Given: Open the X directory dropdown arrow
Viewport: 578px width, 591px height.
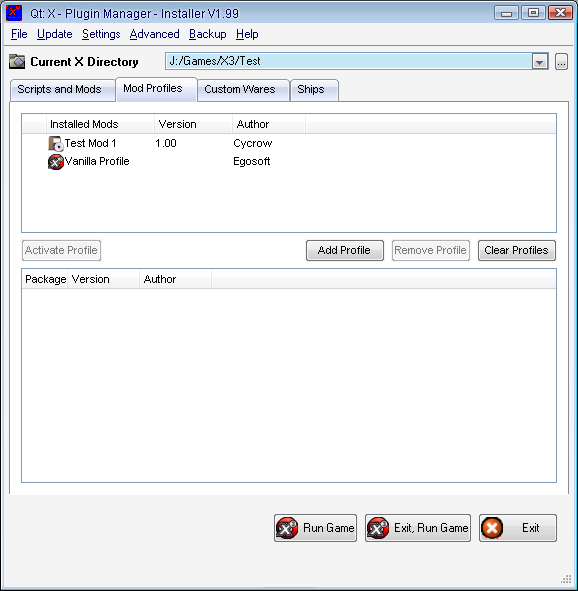Looking at the screenshot, I should [540, 61].
